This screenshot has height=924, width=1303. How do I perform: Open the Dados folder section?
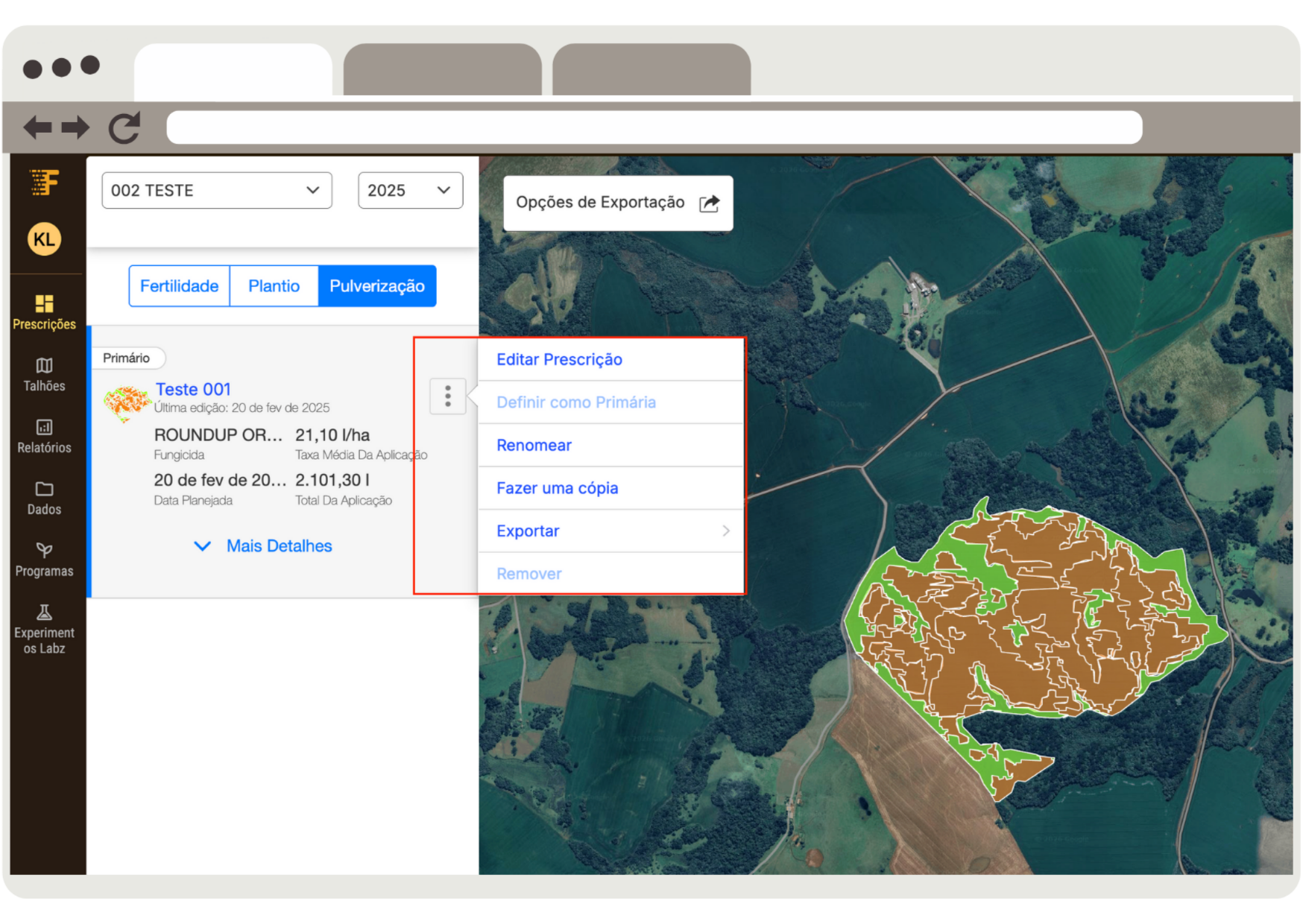click(44, 498)
